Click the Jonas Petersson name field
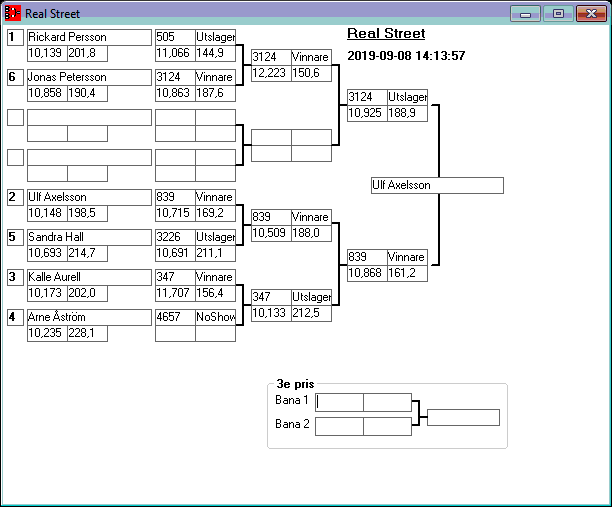The width and height of the screenshot is (612, 507). tap(89, 77)
